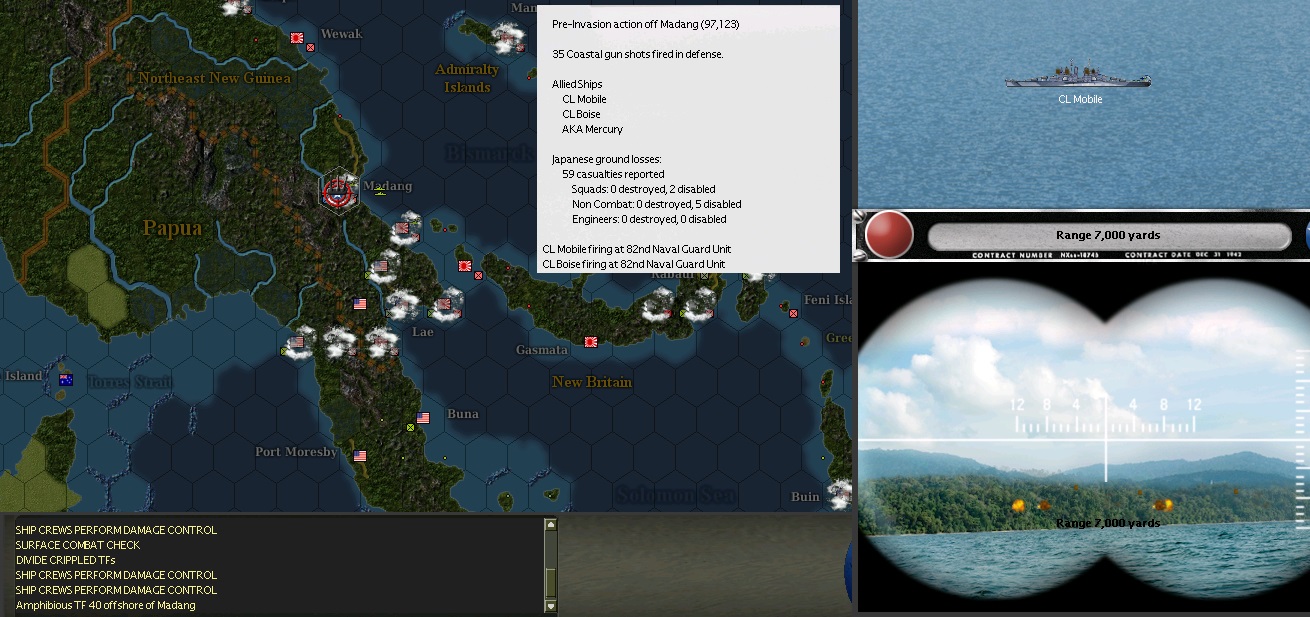The image size is (1310, 617).
Task: Click the 'CL Mobile' caption under ship image
Action: [1080, 99]
